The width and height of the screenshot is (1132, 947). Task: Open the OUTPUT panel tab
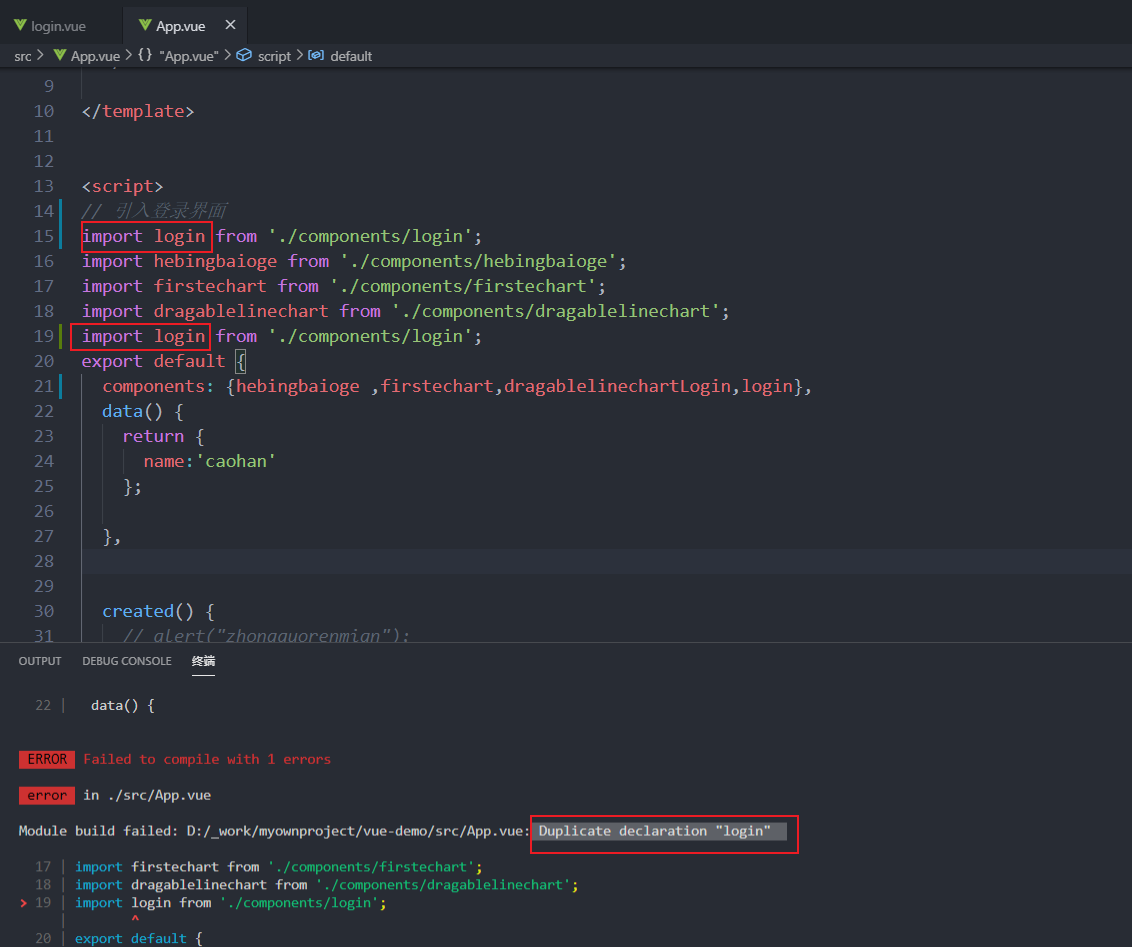click(40, 661)
